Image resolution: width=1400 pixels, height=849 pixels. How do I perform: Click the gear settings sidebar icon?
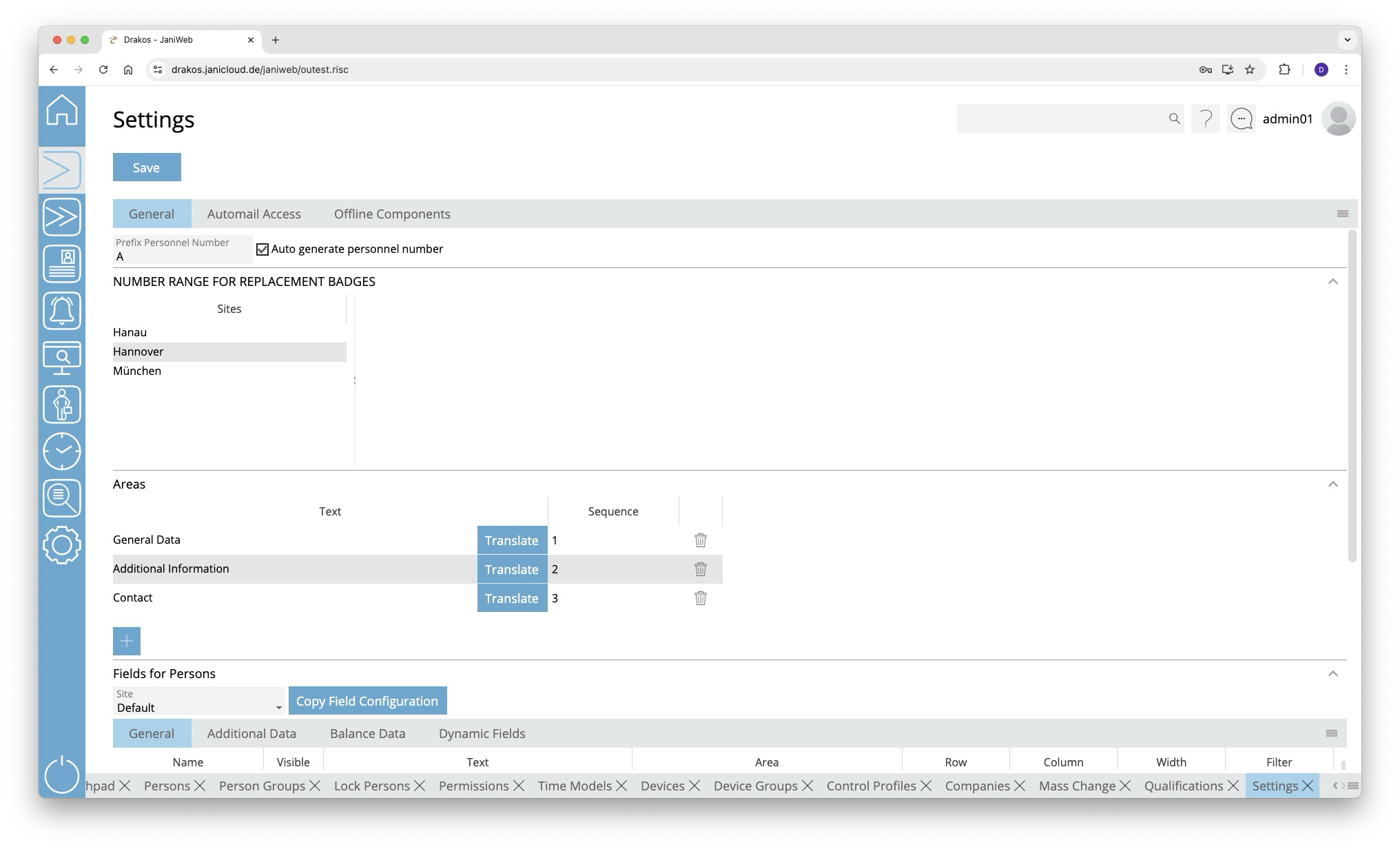pos(62,545)
